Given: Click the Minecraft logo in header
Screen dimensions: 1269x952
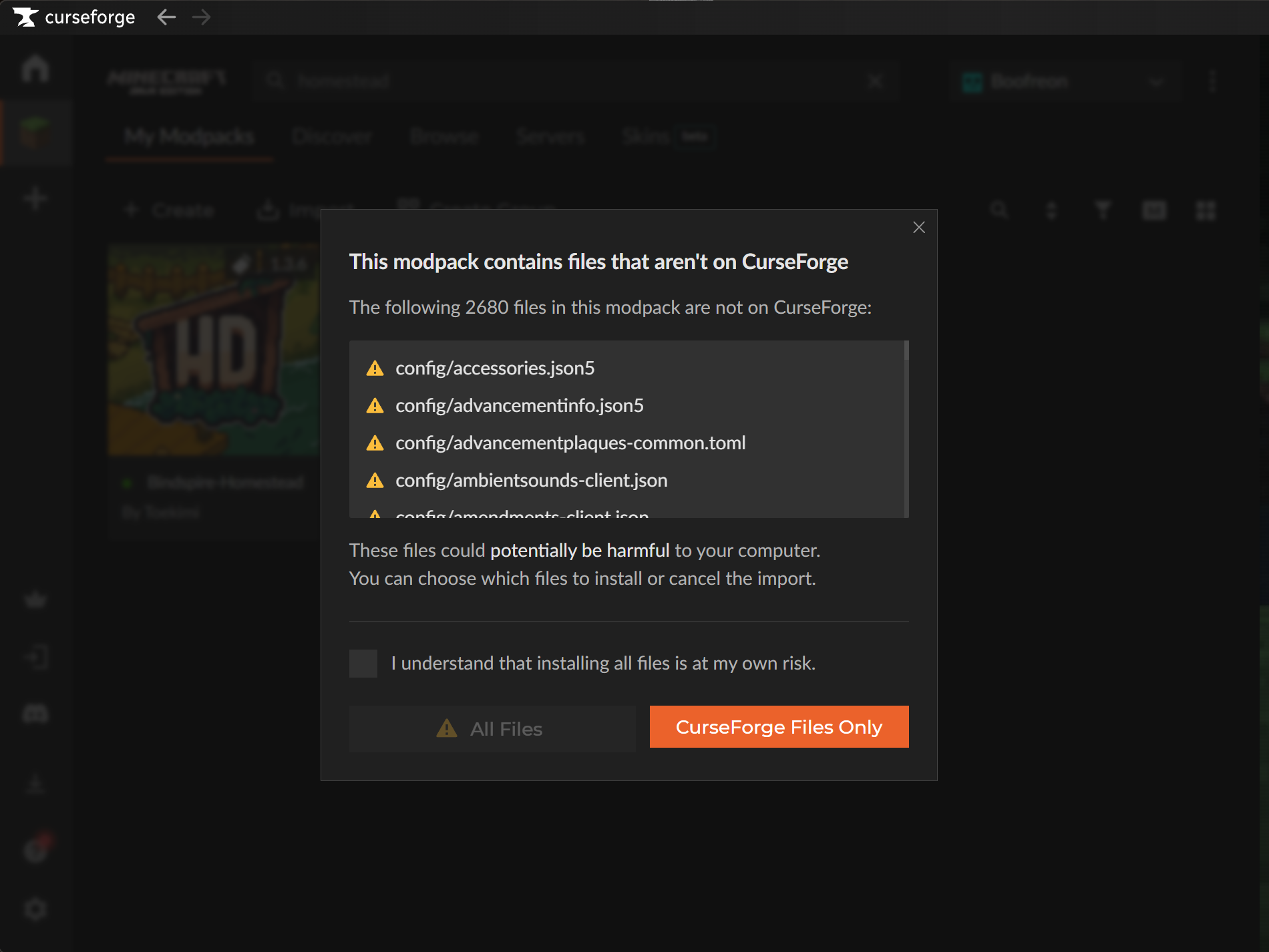Looking at the screenshot, I should pos(167,81).
